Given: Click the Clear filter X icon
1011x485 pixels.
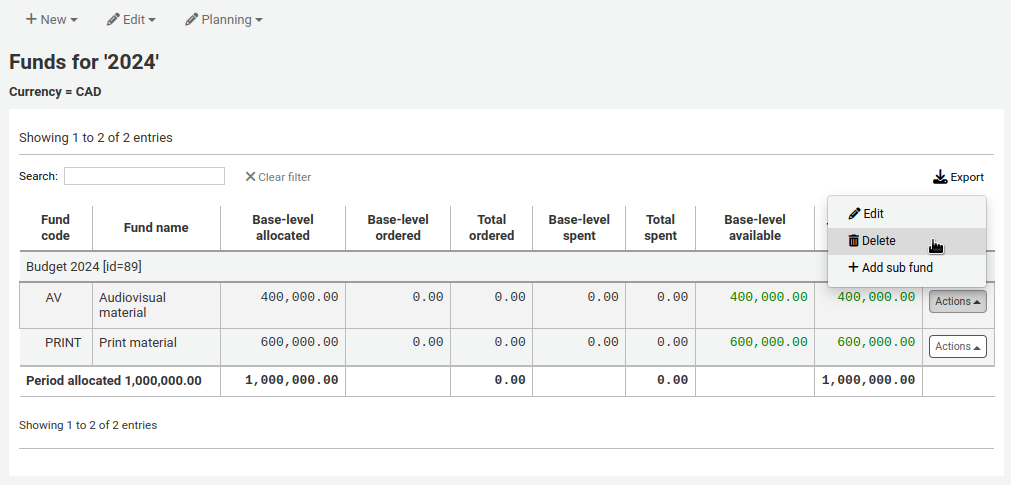Looking at the screenshot, I should click(x=250, y=177).
